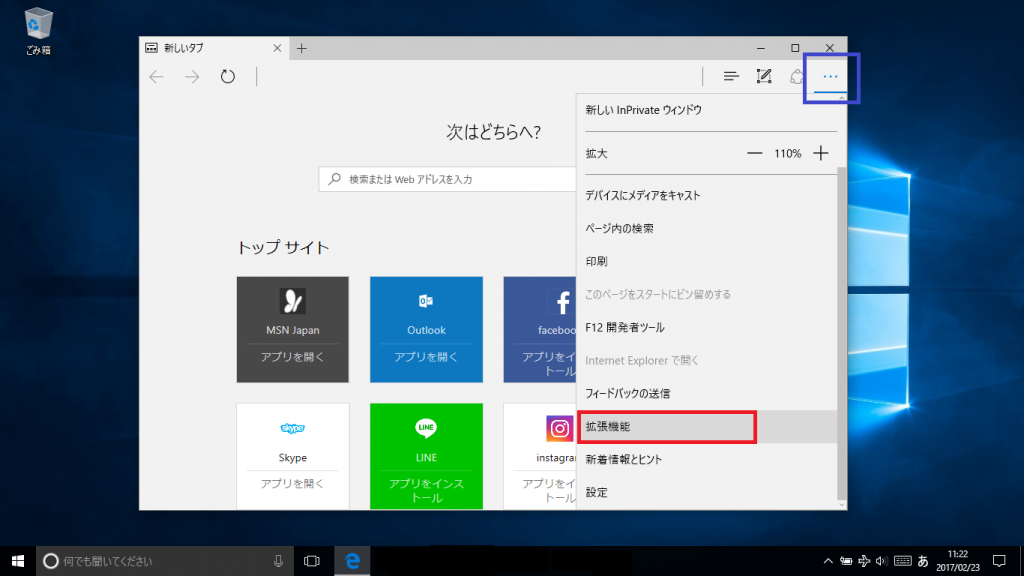Select 拡張機能 from the menu
Viewport: 1024px width, 576px height.
[666, 427]
